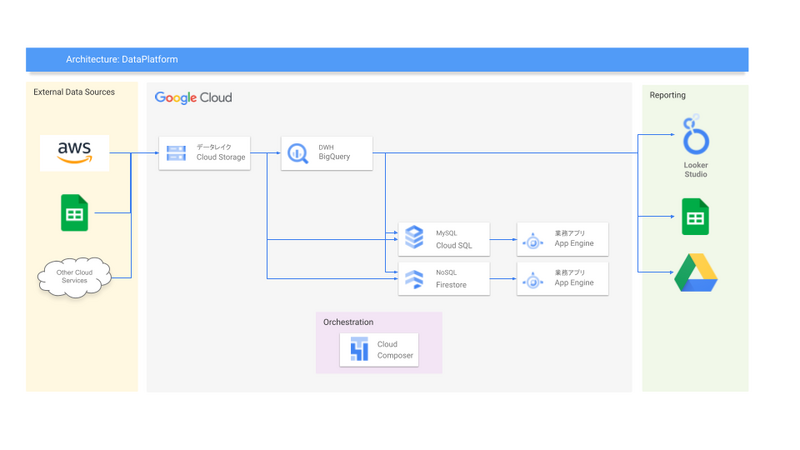Screen dimensions: 800x450
Task: Click the Cloud Composer text label
Action: (395, 350)
